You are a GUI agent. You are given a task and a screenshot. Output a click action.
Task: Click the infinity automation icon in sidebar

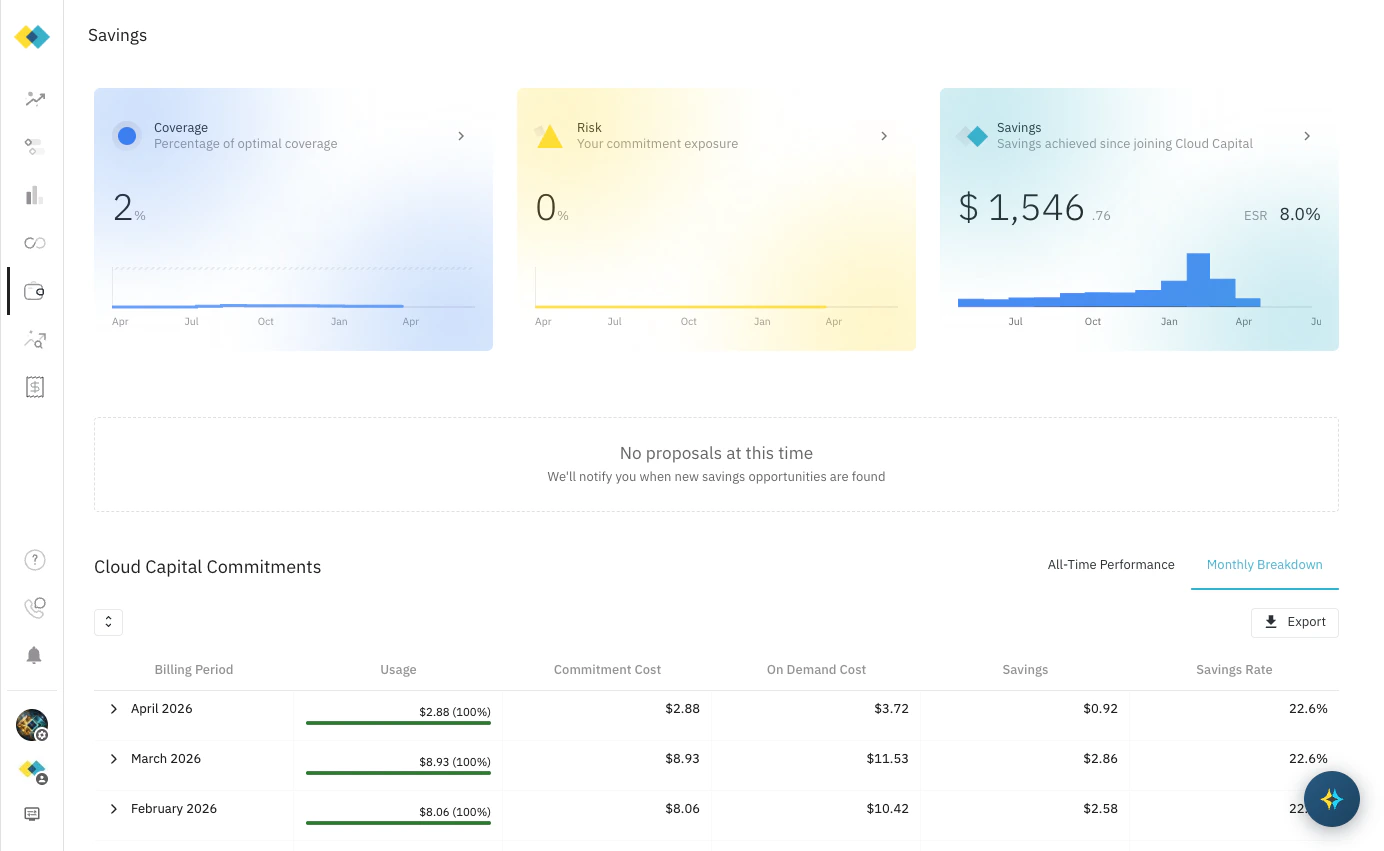pyautogui.click(x=35, y=243)
